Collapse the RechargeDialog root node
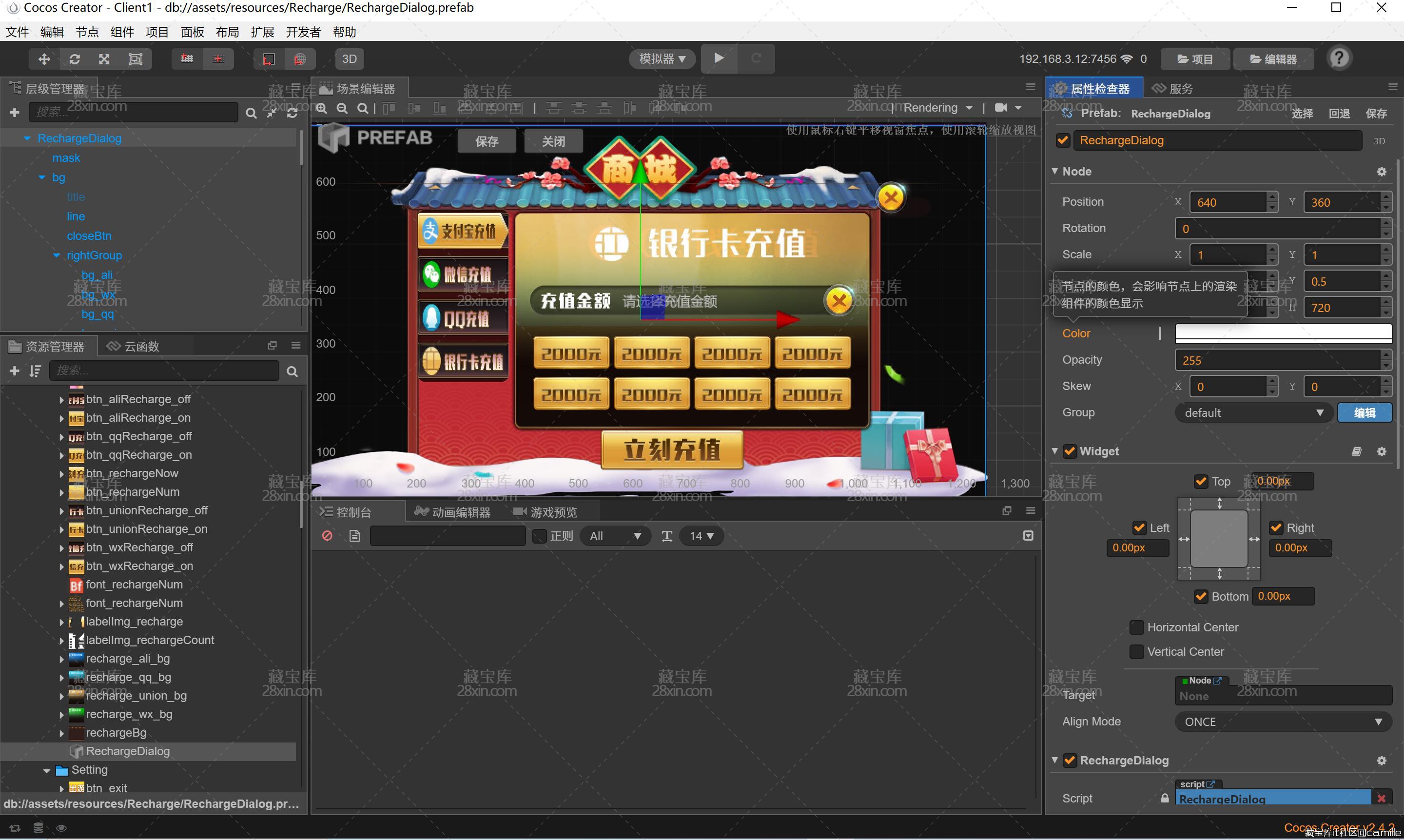Screen dimensions: 1404x840 click(27, 138)
